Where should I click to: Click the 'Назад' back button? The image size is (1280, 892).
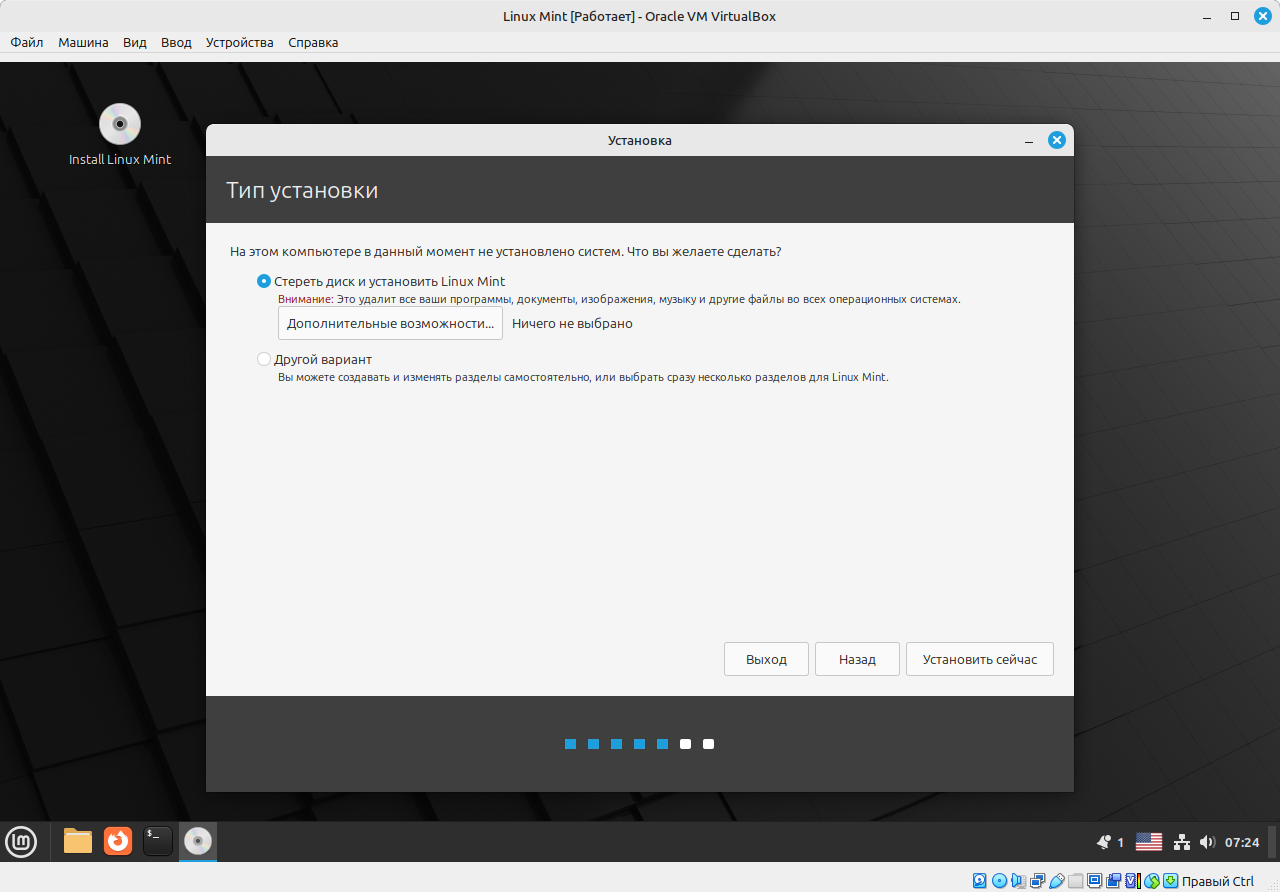coord(857,659)
